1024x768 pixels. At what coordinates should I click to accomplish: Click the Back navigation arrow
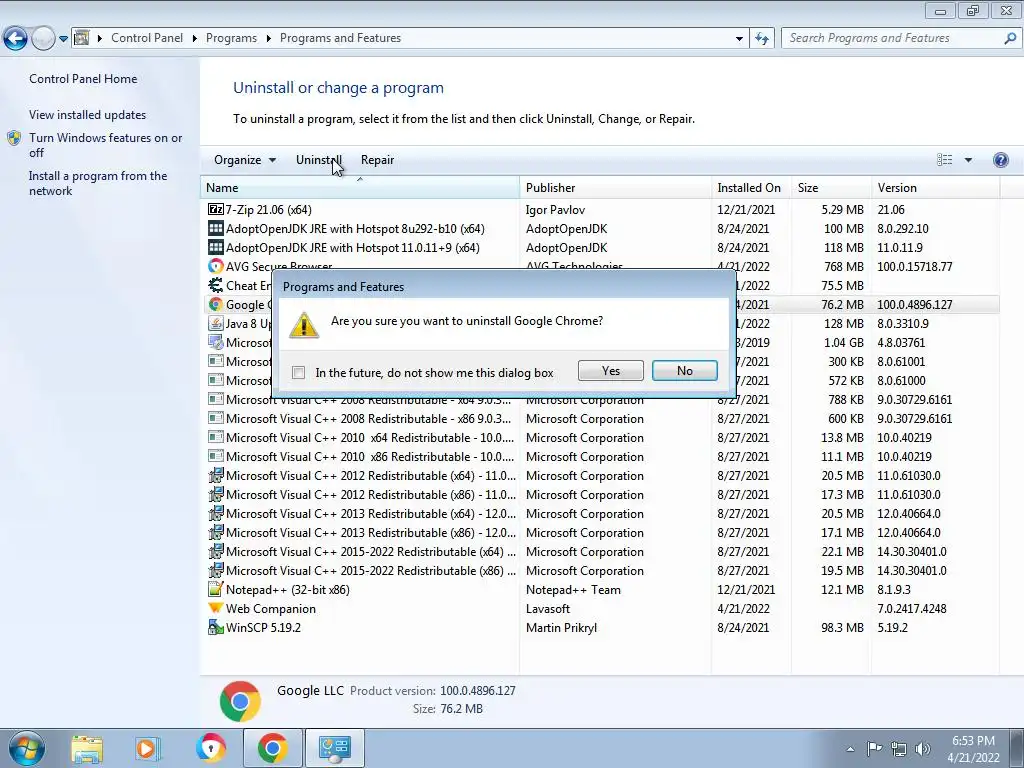pyautogui.click(x=15, y=39)
